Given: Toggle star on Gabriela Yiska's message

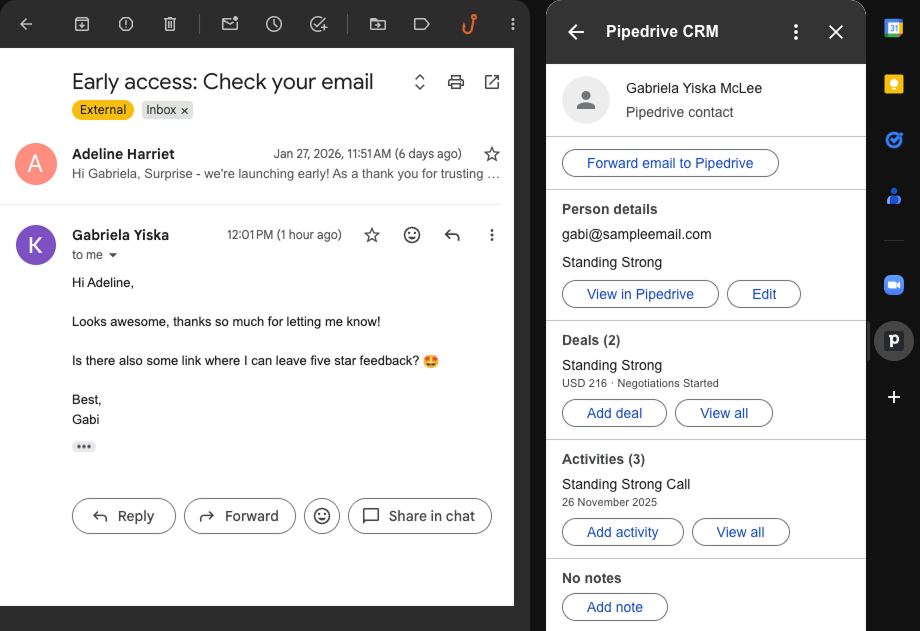Looking at the screenshot, I should 372,235.
